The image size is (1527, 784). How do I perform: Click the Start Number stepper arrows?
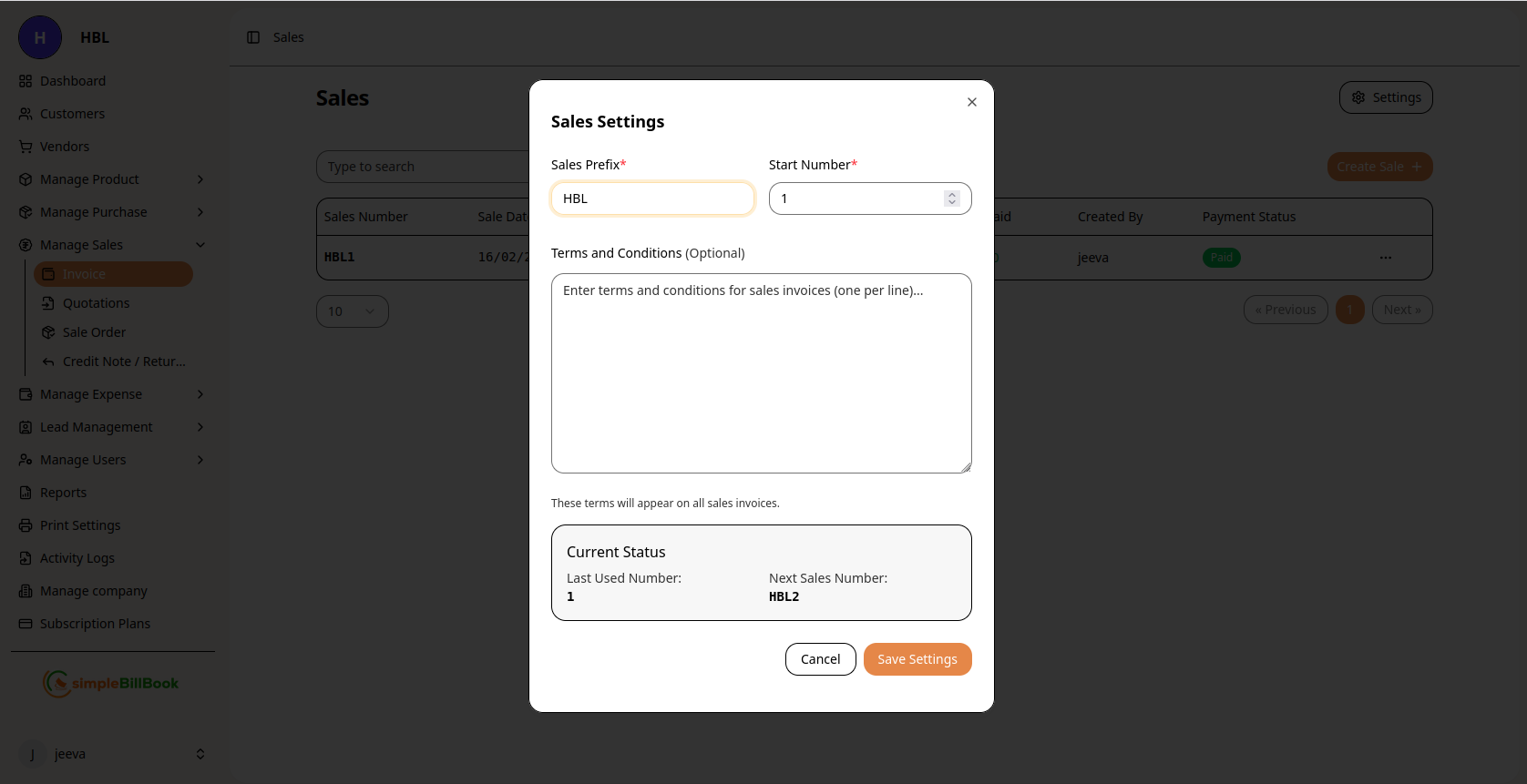click(951, 199)
